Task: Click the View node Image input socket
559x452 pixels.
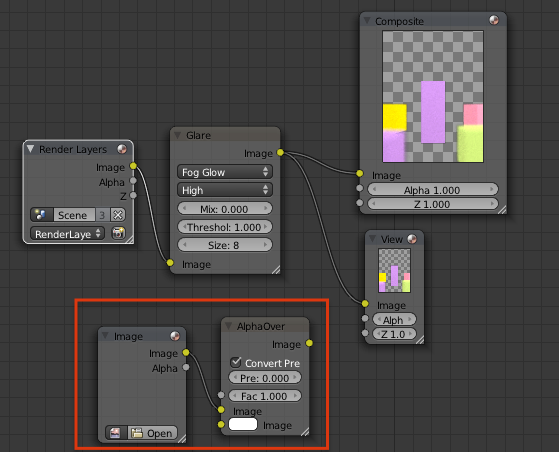Action: (x=365, y=304)
